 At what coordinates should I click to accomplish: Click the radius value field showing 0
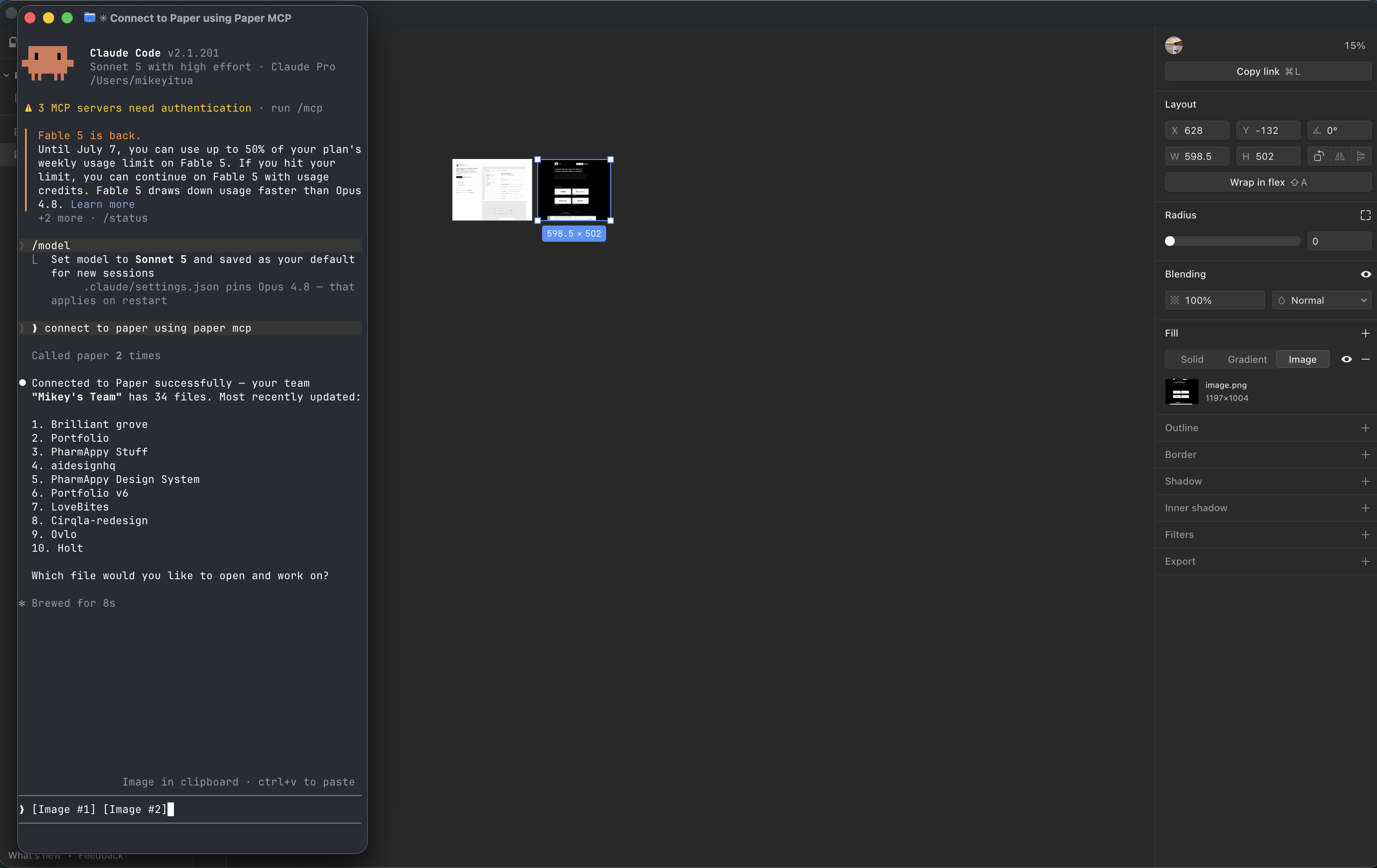[x=1339, y=241]
